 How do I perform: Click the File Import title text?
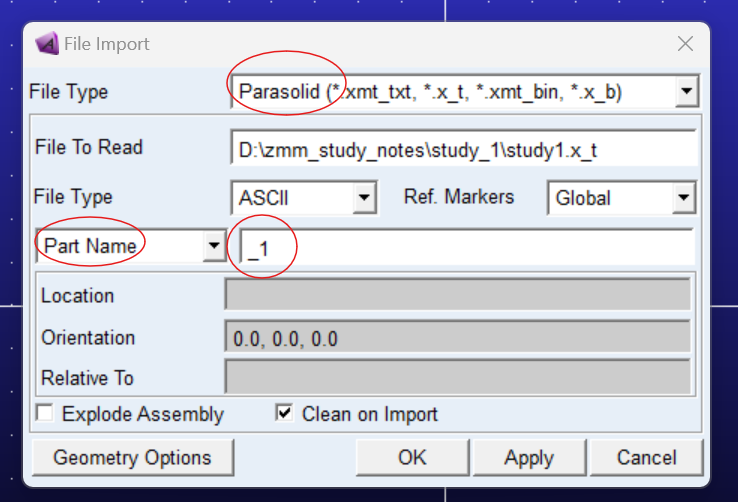point(107,44)
